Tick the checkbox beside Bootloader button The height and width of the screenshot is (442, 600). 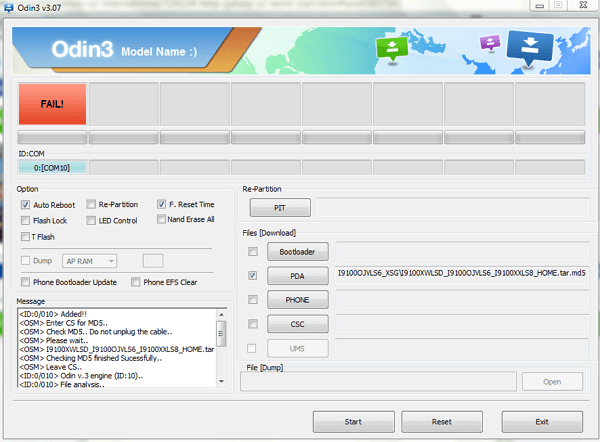pyautogui.click(x=253, y=251)
